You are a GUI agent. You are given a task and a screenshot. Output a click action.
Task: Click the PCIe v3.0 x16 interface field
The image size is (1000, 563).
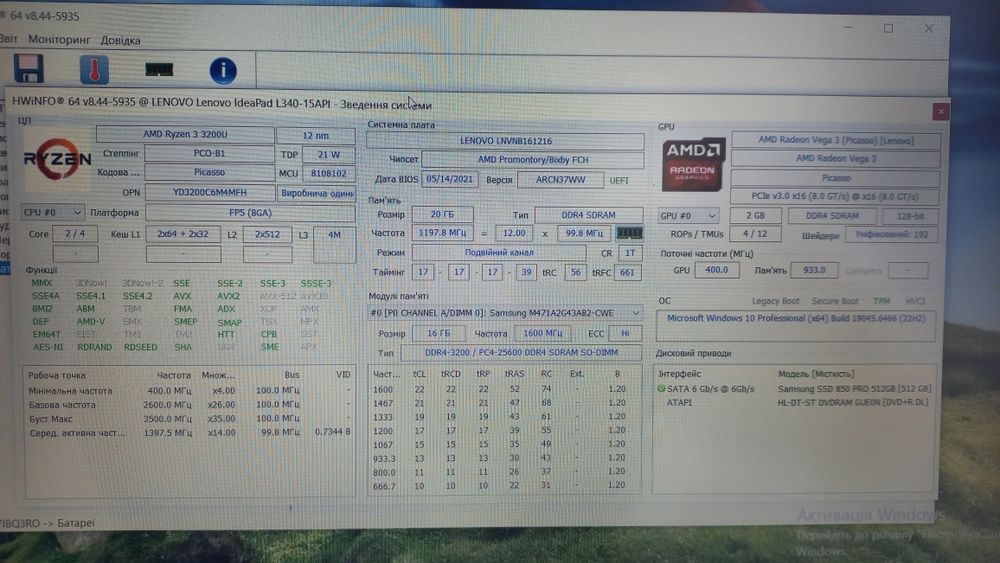click(834, 196)
